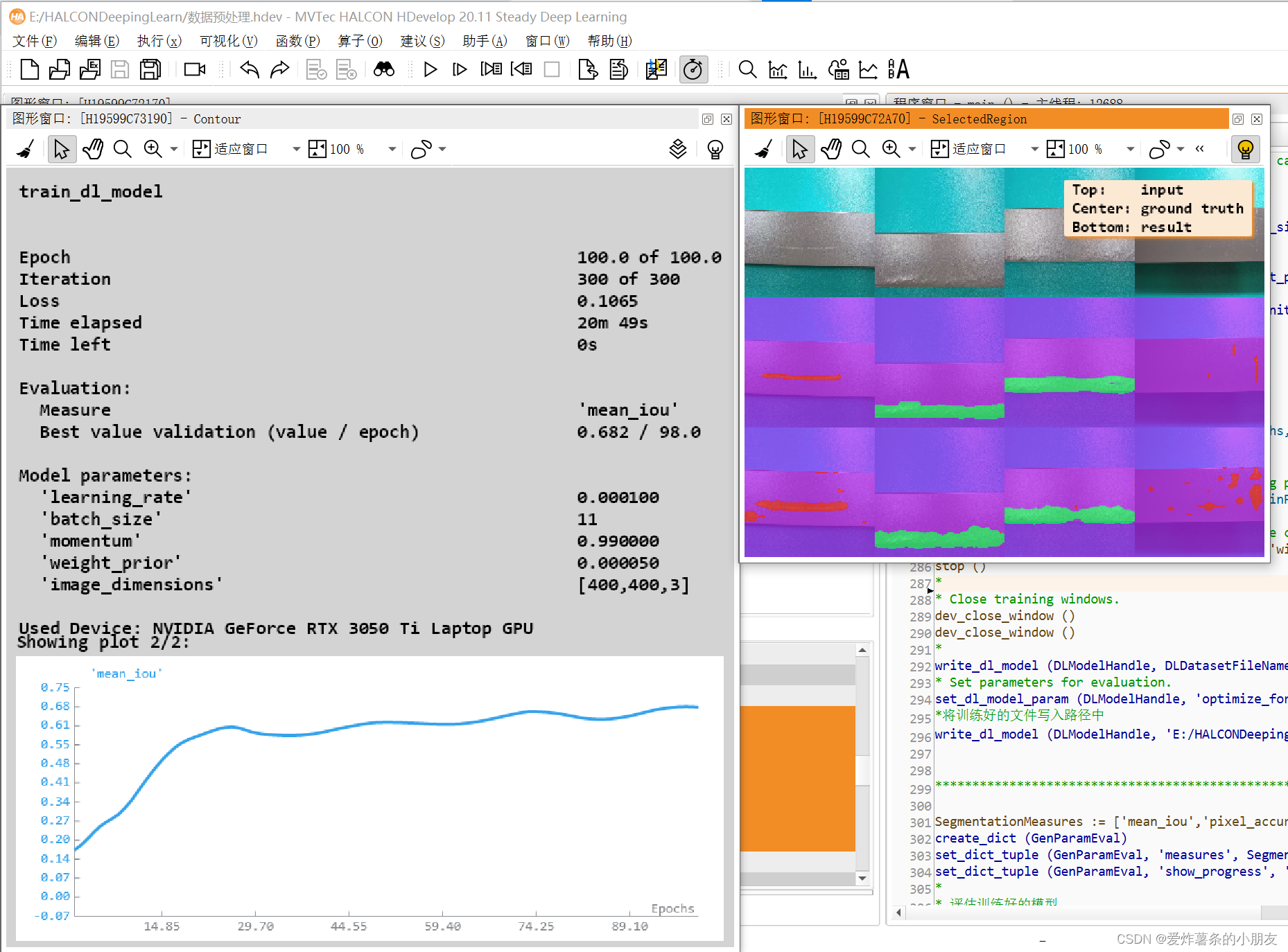Click the zoom-in tool in Contour window

point(153,149)
